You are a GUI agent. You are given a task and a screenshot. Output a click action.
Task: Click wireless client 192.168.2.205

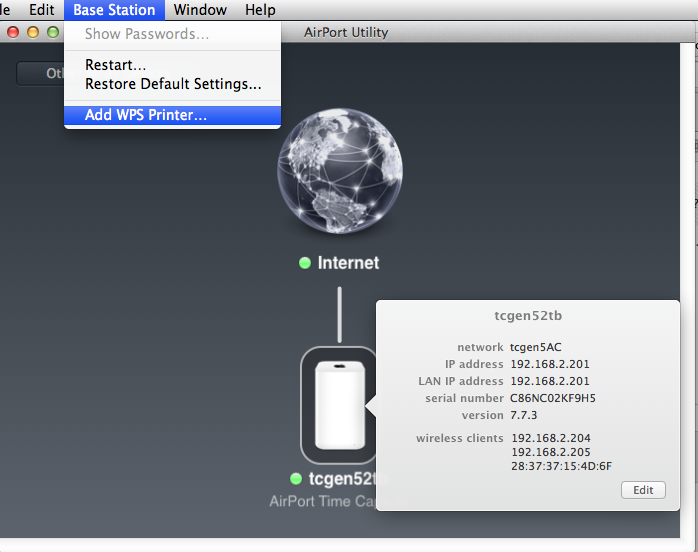click(x=551, y=452)
